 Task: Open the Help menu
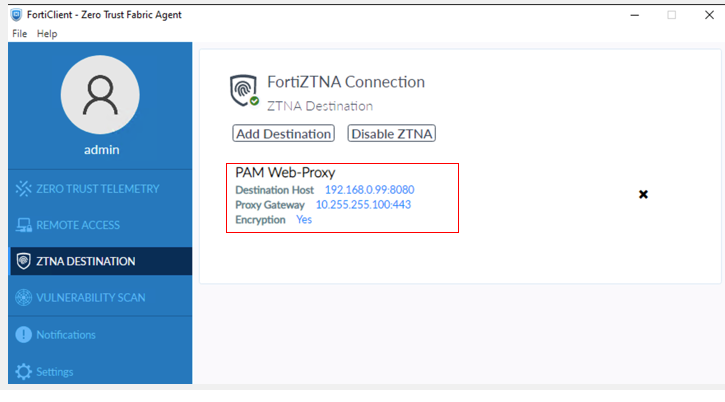click(x=47, y=34)
